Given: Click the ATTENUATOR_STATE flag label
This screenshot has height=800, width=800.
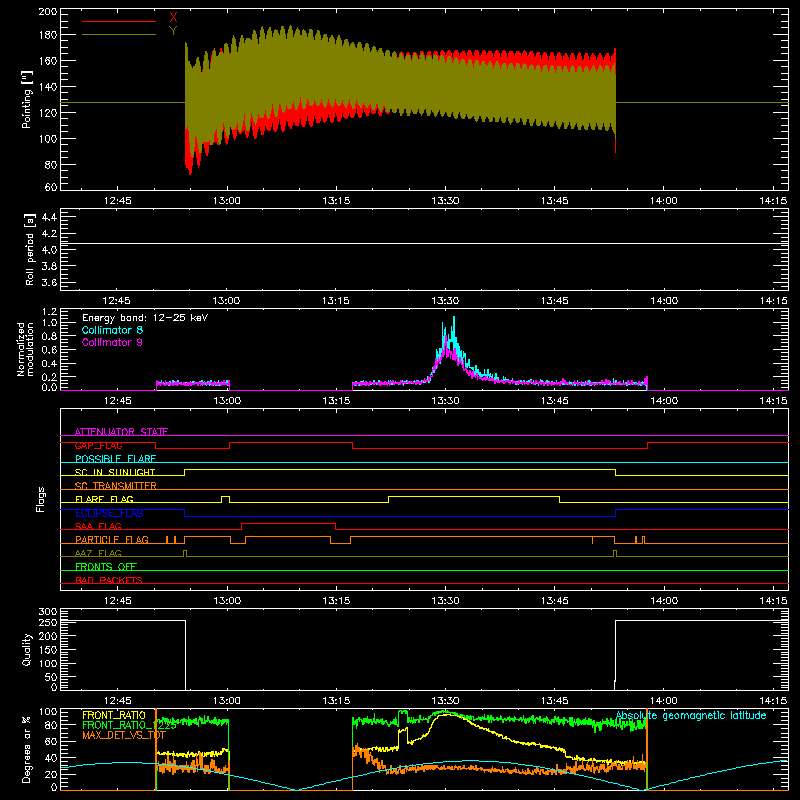Looking at the screenshot, I should point(121,432).
